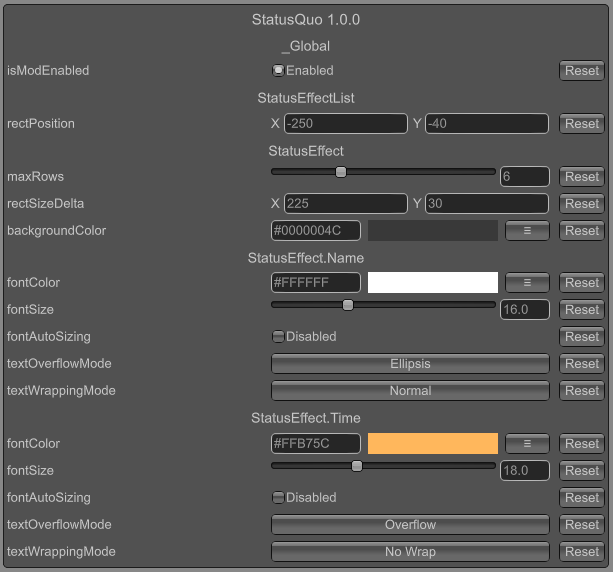Click the rectSizeDelta label
This screenshot has height=572, width=613.
click(x=45, y=204)
